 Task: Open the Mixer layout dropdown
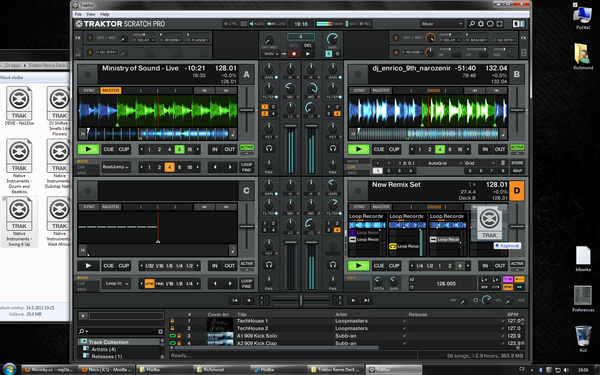pos(442,24)
